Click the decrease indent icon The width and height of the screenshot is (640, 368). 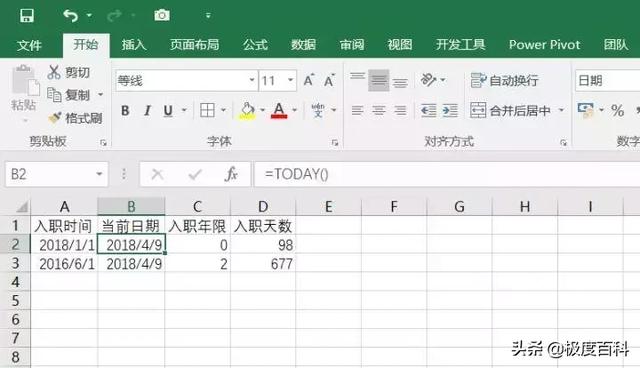point(429,110)
